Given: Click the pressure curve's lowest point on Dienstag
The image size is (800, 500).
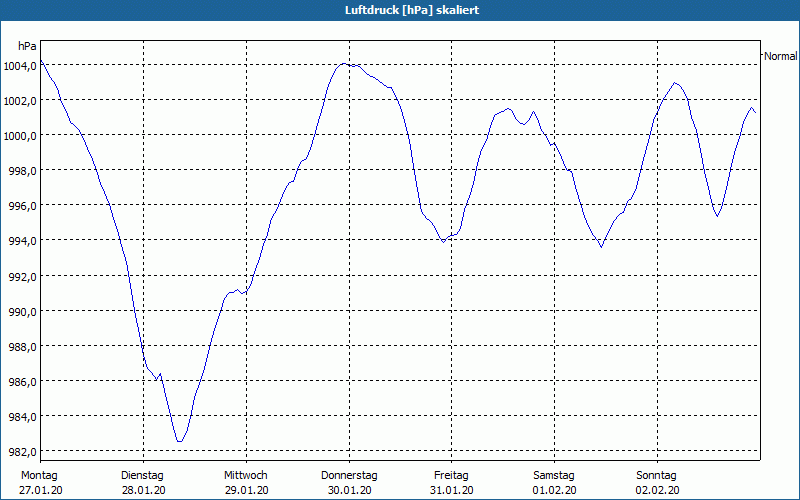Looking at the screenshot, I should click(179, 441).
